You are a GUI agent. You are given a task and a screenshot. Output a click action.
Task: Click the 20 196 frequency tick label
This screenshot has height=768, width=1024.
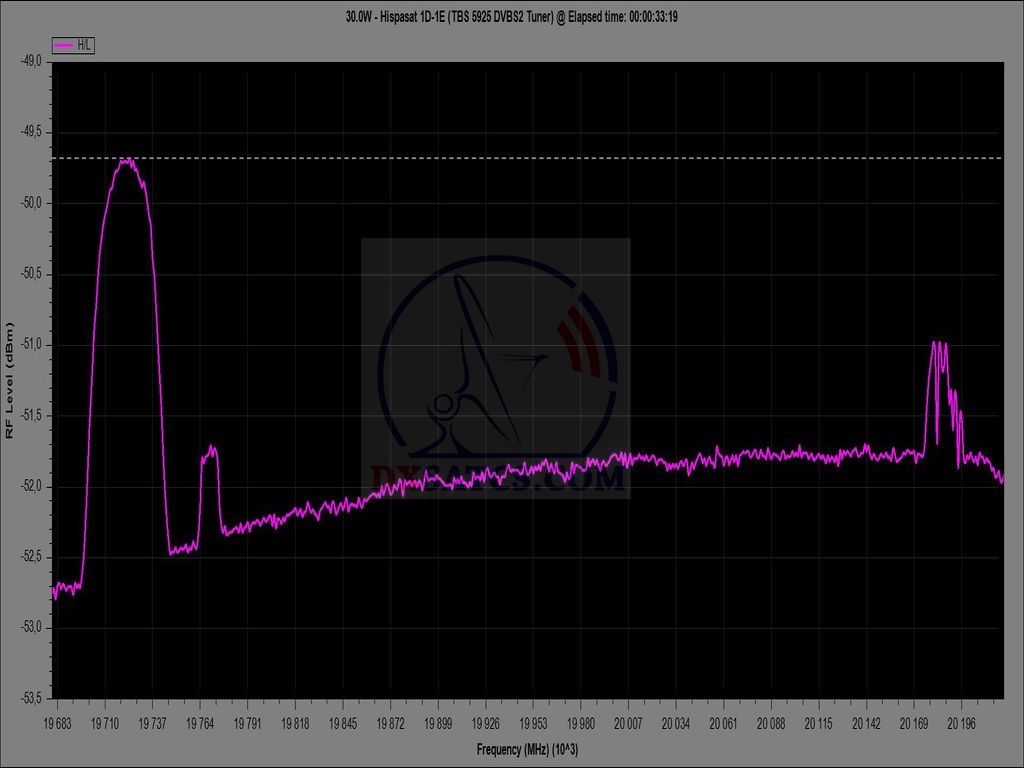point(961,722)
